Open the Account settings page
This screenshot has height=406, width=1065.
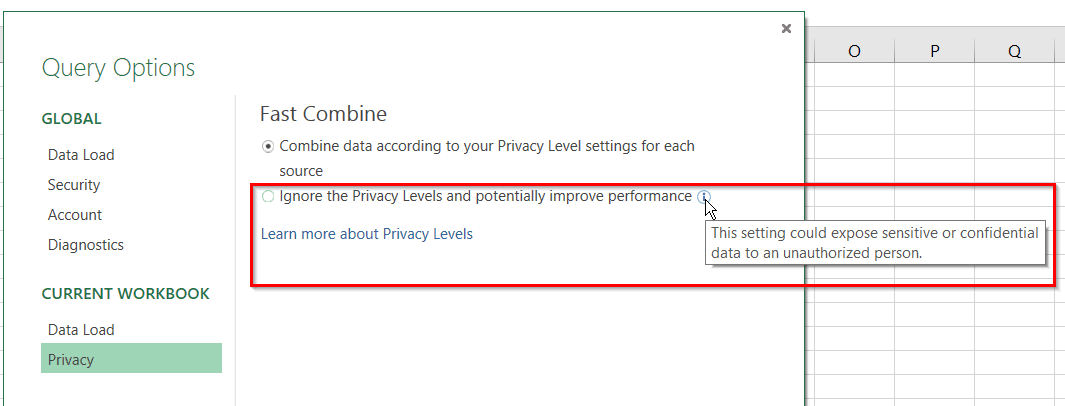point(75,215)
